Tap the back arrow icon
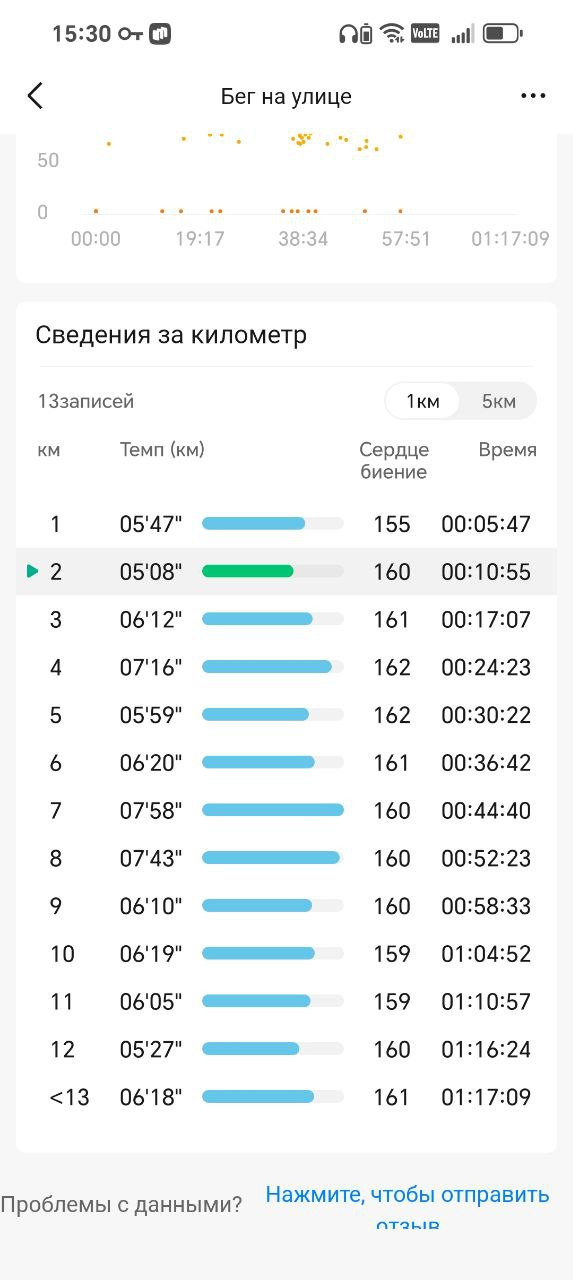 coord(35,96)
